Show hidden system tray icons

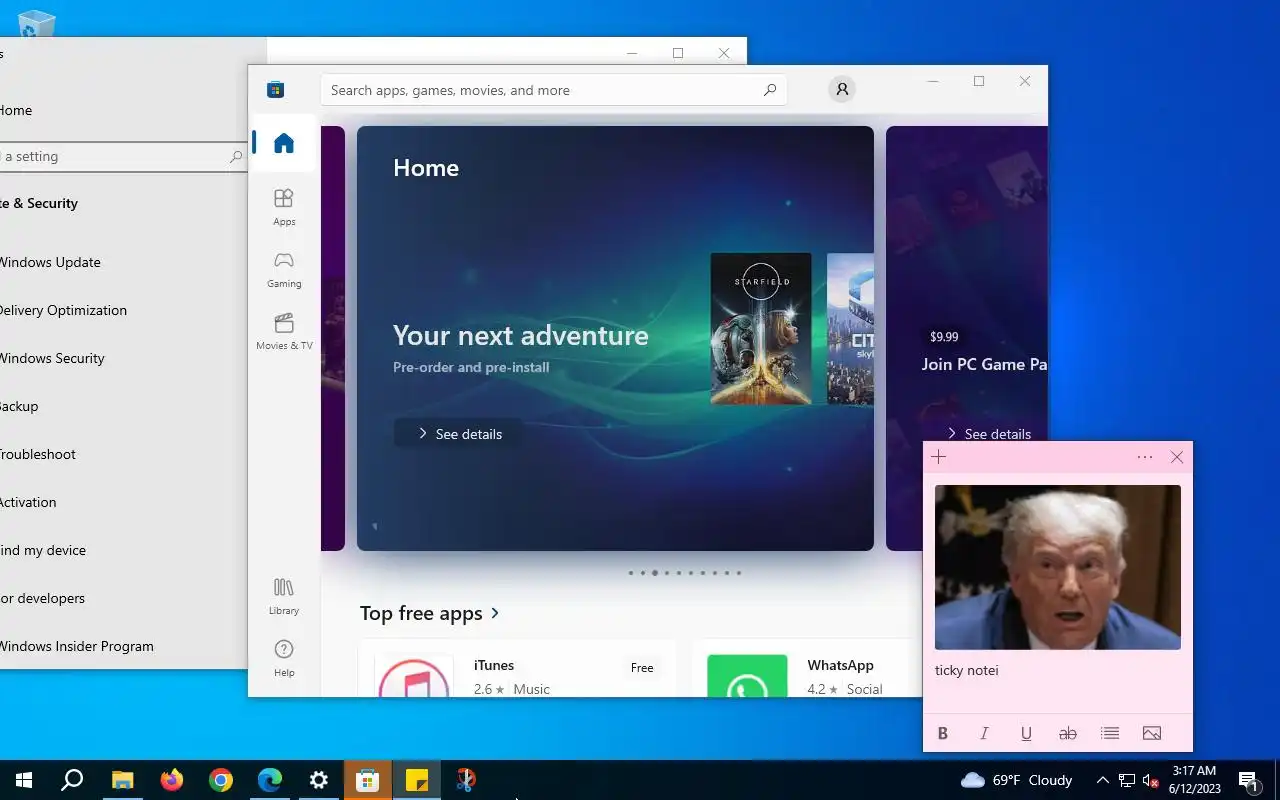[1102, 780]
